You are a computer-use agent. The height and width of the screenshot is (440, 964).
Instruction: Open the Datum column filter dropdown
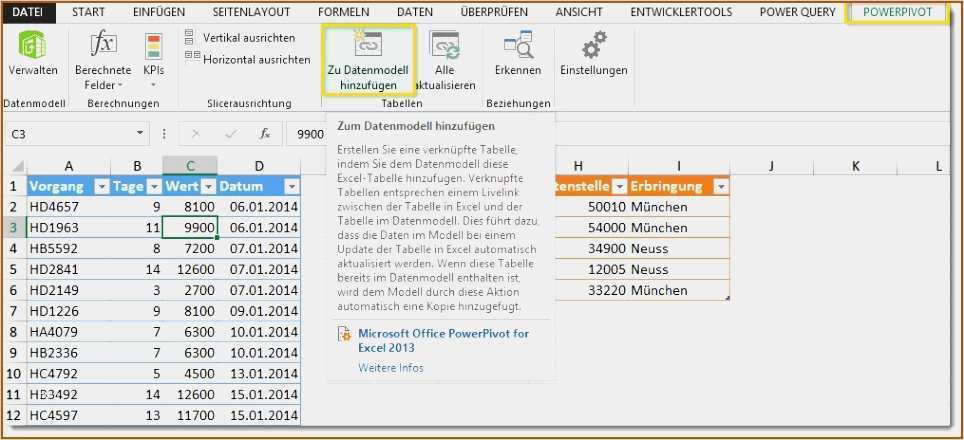click(292, 187)
